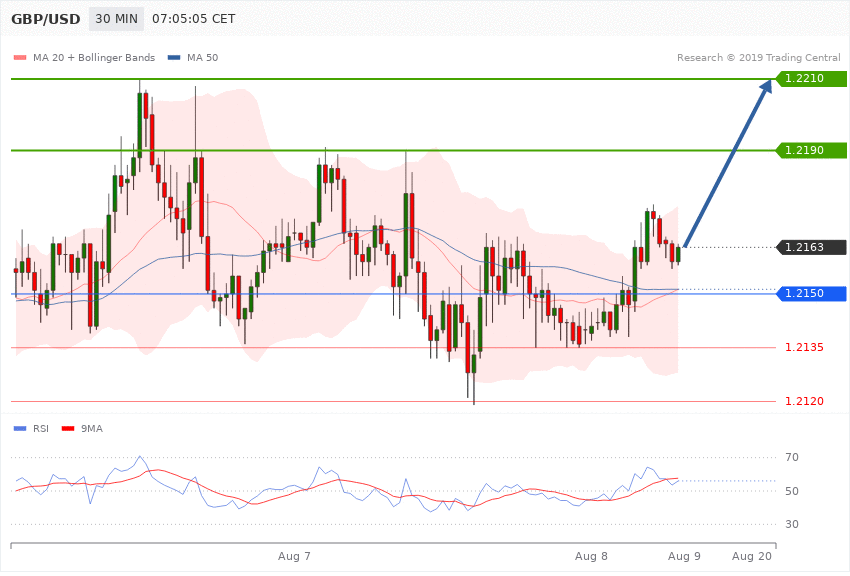Click the red 9MA legend swatch
This screenshot has height=576, width=850.
(x=68, y=429)
